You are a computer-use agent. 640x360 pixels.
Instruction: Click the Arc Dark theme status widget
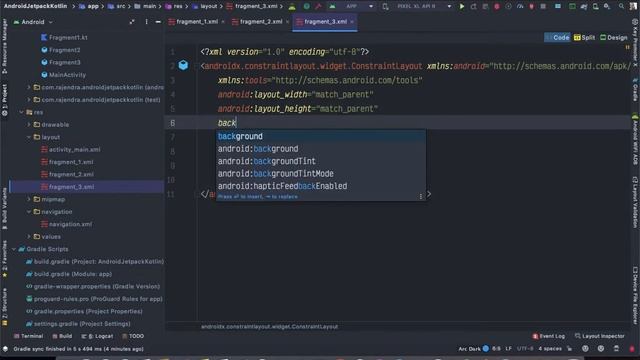473,349
